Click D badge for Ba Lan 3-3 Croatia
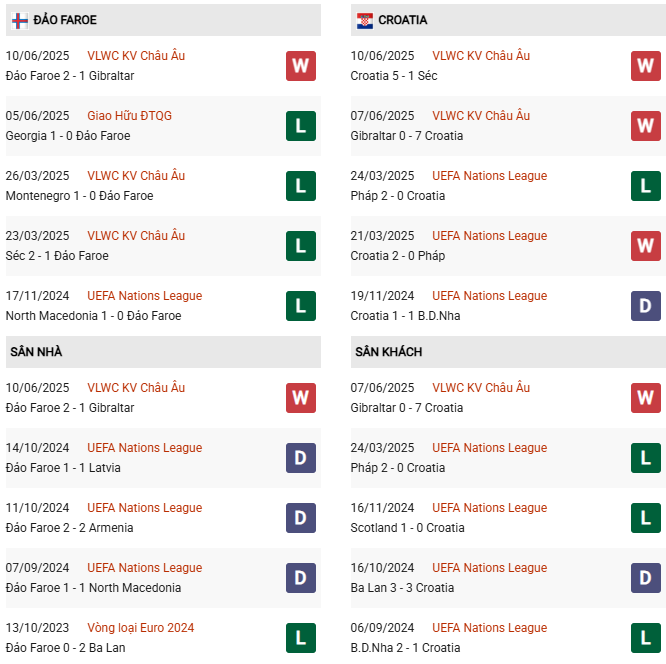Screen dimensions: 666x664 [x=645, y=578]
